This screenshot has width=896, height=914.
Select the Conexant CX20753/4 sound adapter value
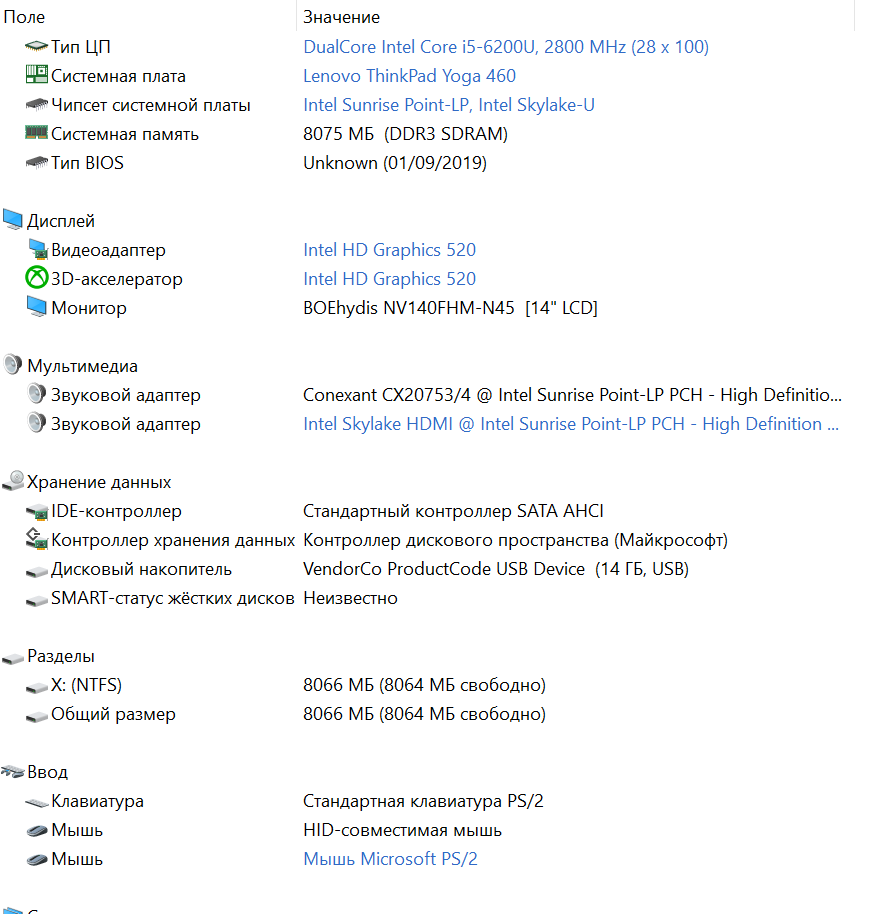[572, 395]
